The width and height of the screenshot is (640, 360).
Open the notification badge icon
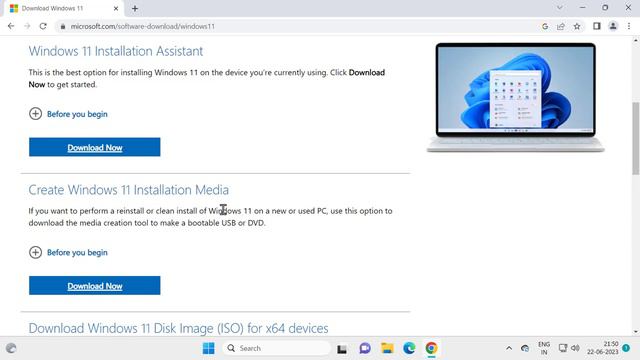626,348
